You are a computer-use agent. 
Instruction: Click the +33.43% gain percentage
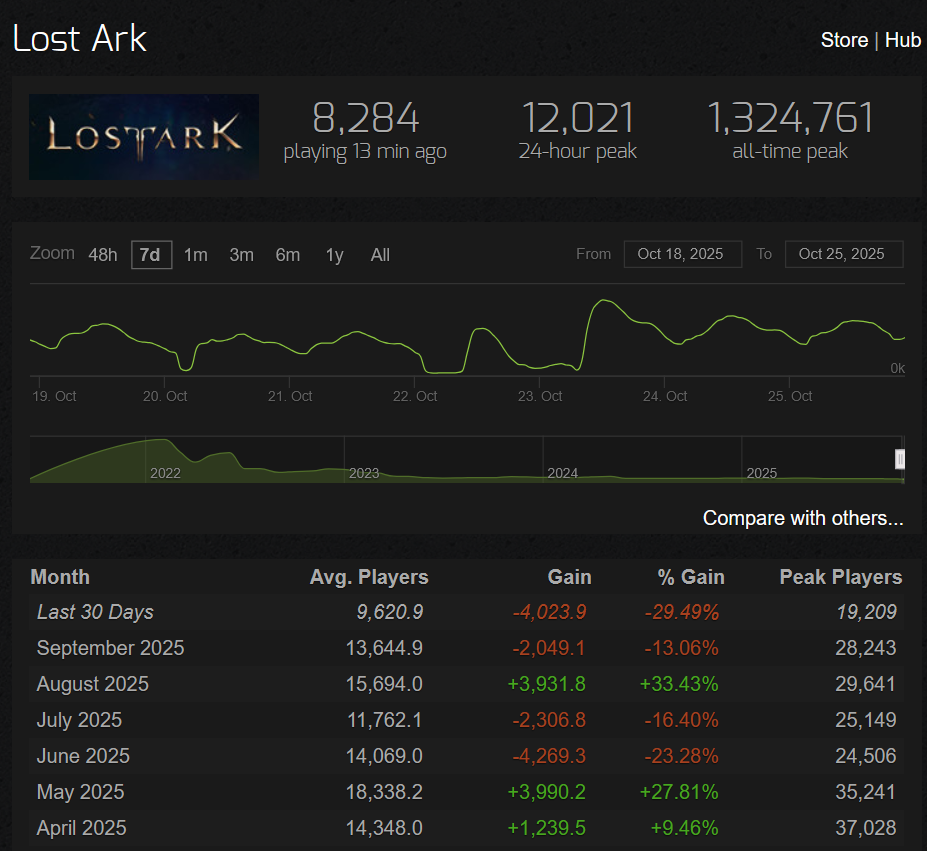pos(679,684)
